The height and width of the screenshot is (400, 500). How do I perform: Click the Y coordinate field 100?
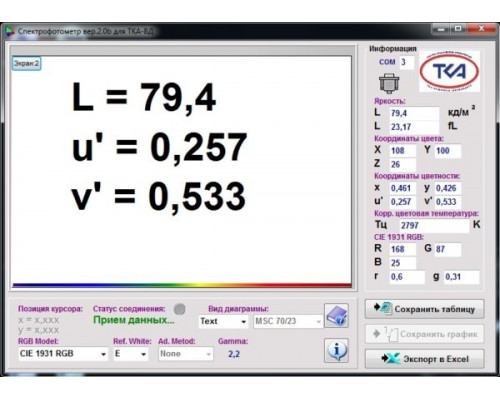point(448,151)
